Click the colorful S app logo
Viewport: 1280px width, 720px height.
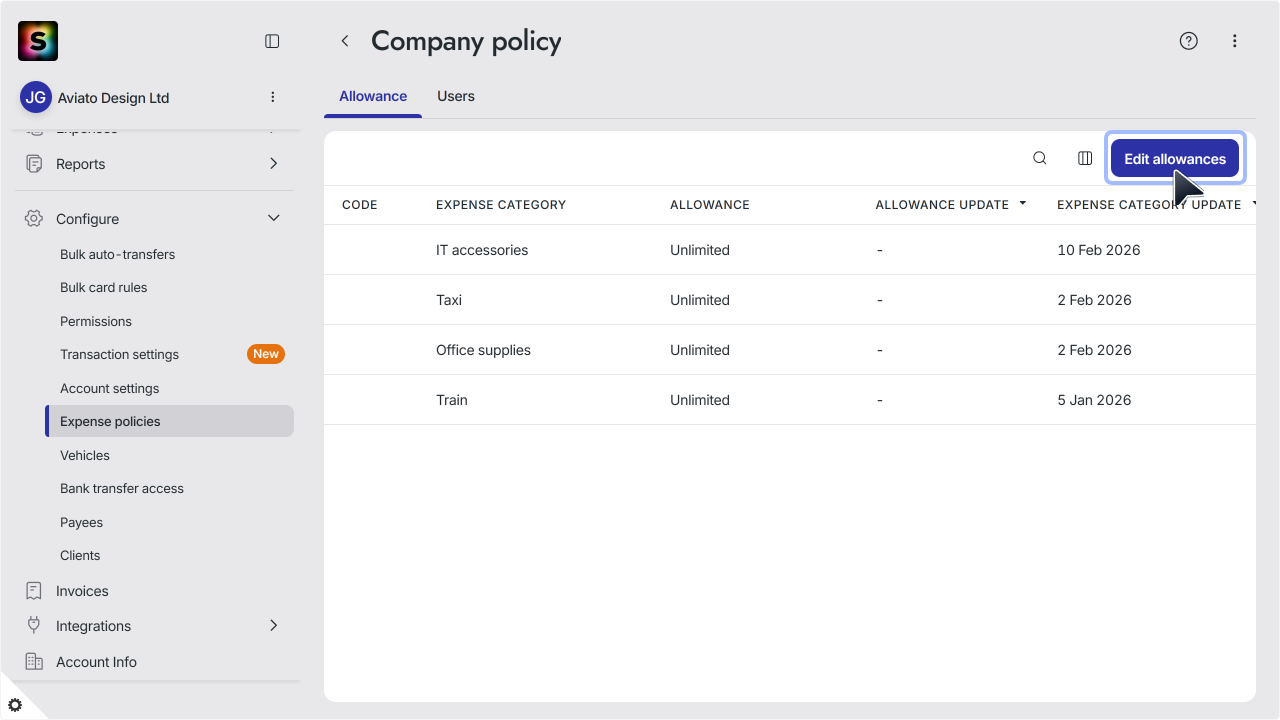pos(38,41)
